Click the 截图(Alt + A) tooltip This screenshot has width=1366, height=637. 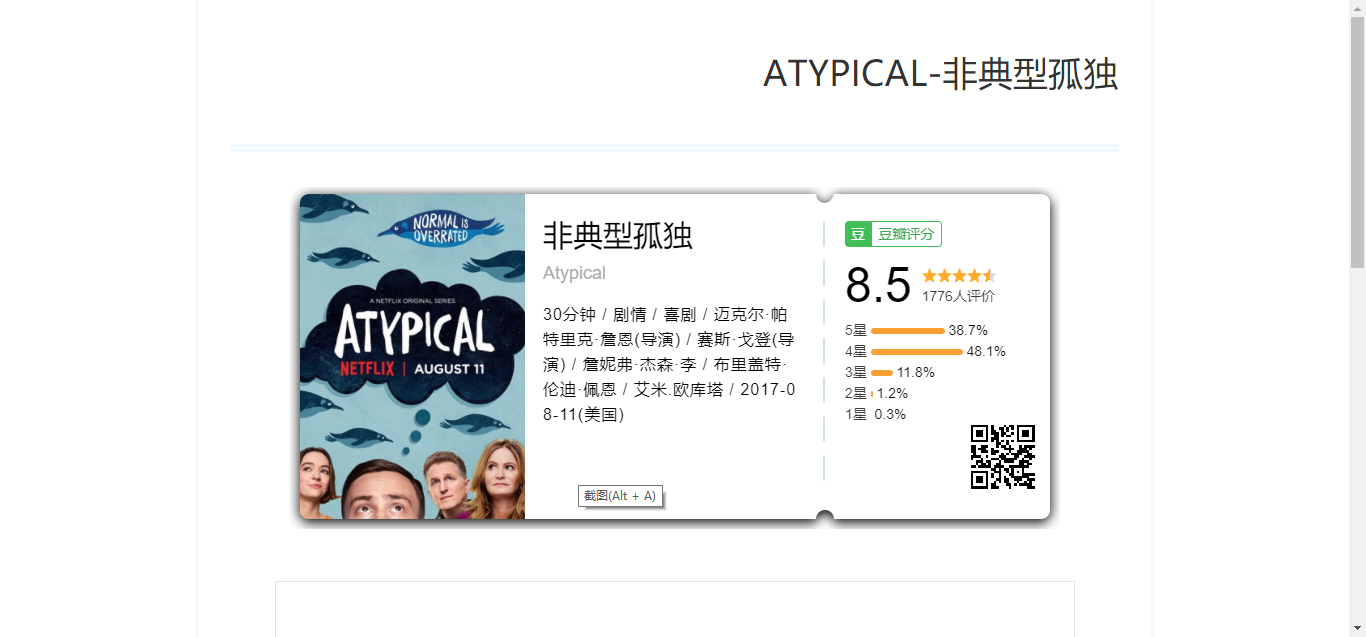[x=620, y=496]
